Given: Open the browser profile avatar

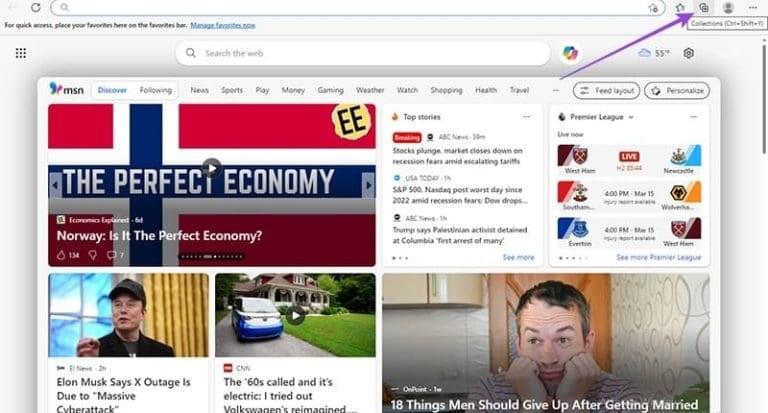Looking at the screenshot, I should tap(728, 7).
